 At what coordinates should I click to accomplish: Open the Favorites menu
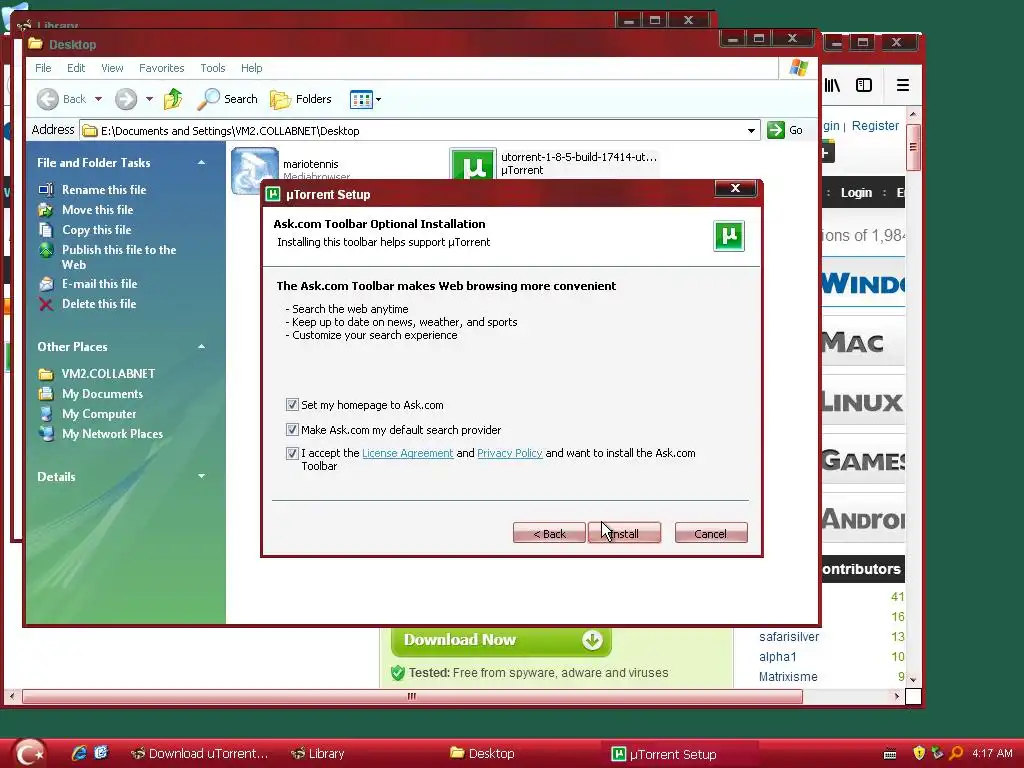click(161, 68)
